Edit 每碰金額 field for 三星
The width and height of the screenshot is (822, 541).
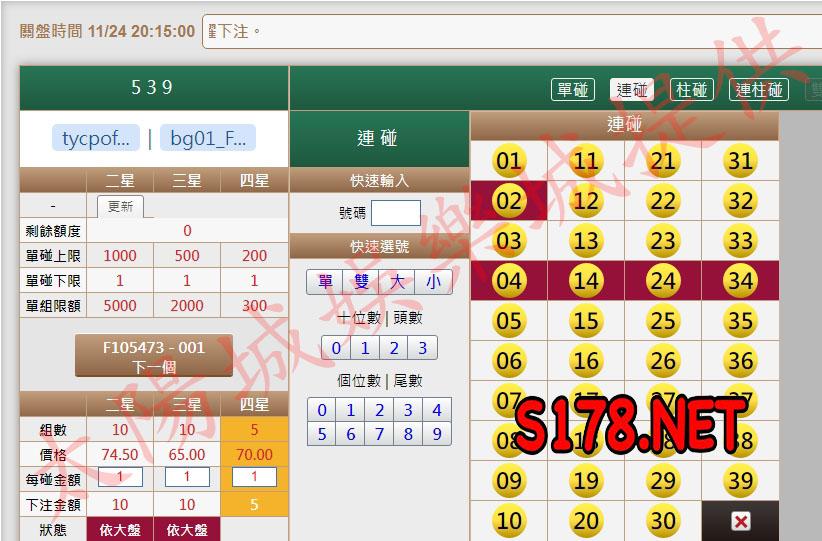187,477
